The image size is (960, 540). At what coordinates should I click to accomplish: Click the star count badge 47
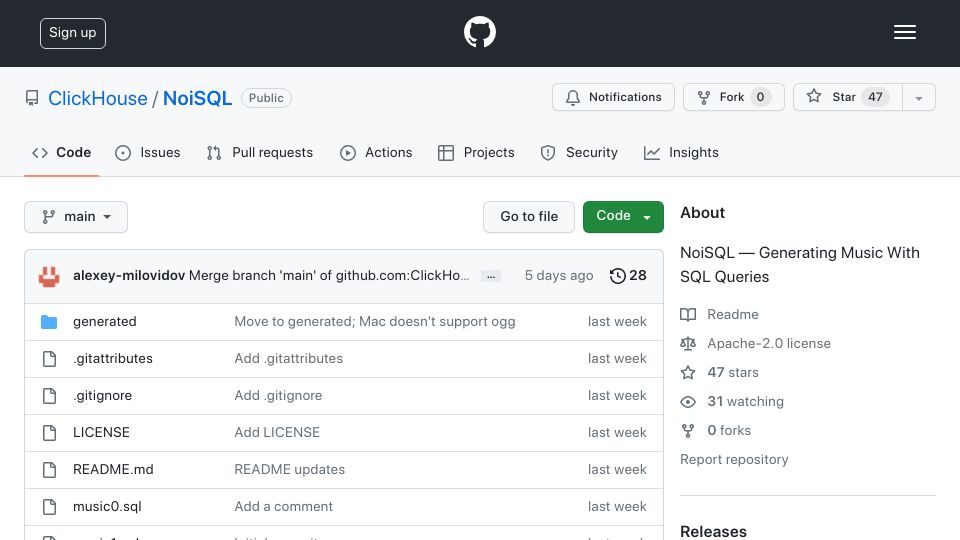875,97
